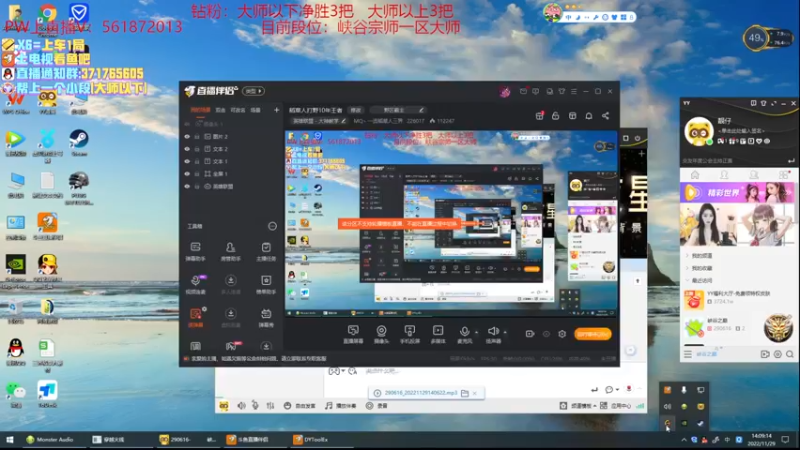
Task: Open the settings gear in the stream control bar
Action: (x=562, y=334)
